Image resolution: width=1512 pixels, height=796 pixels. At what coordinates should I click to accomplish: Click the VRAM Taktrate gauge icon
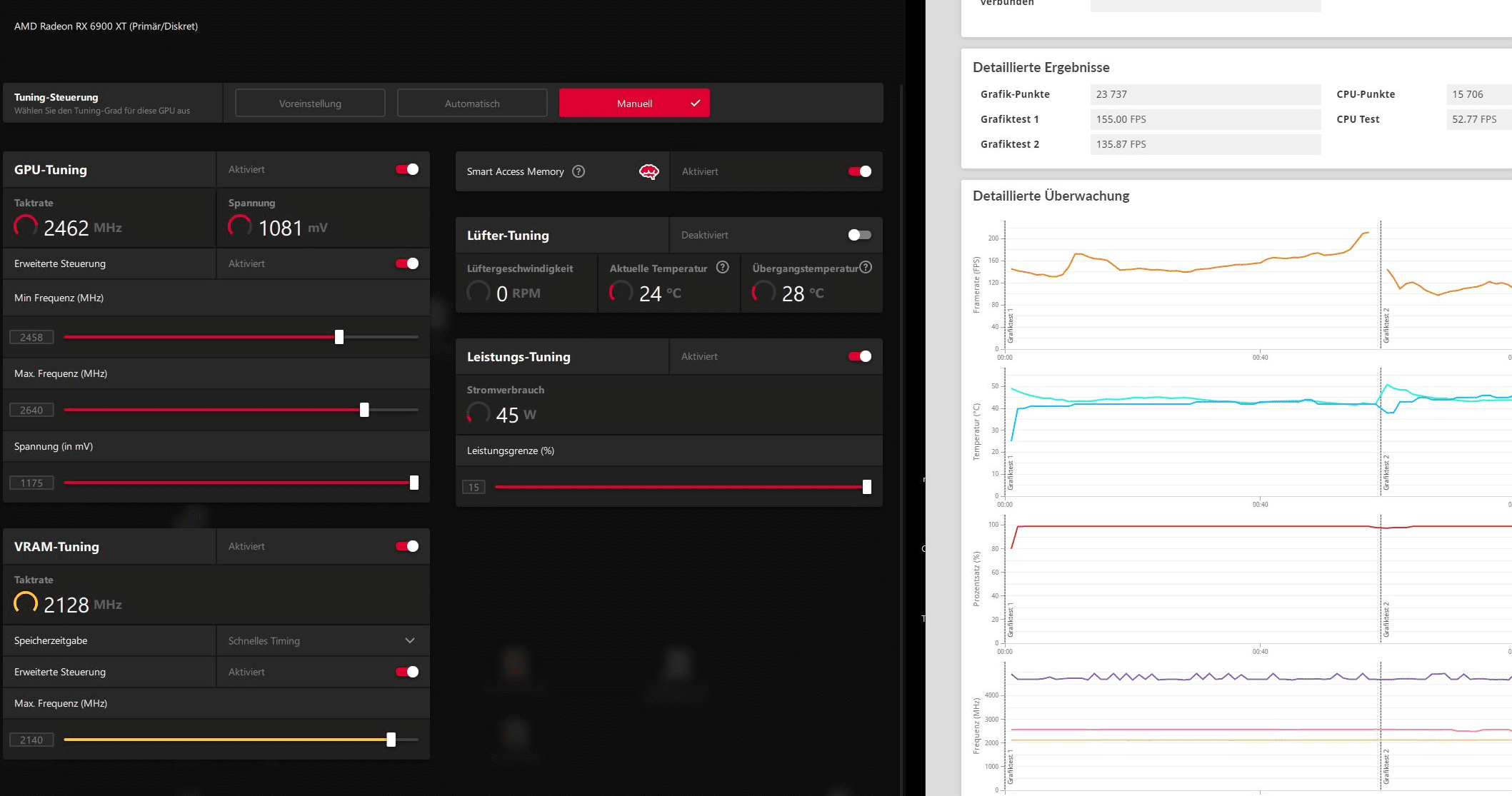point(26,604)
